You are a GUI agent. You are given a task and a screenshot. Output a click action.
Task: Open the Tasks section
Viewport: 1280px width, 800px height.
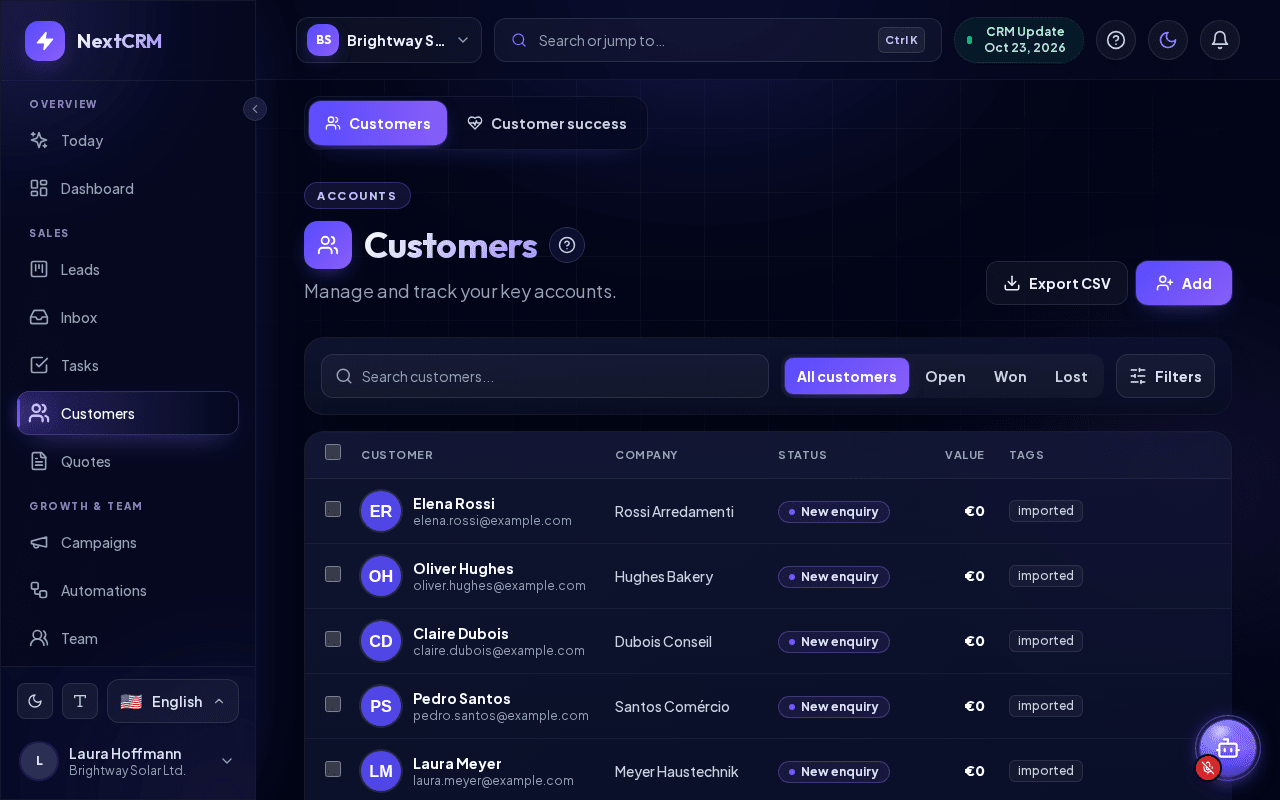128,366
